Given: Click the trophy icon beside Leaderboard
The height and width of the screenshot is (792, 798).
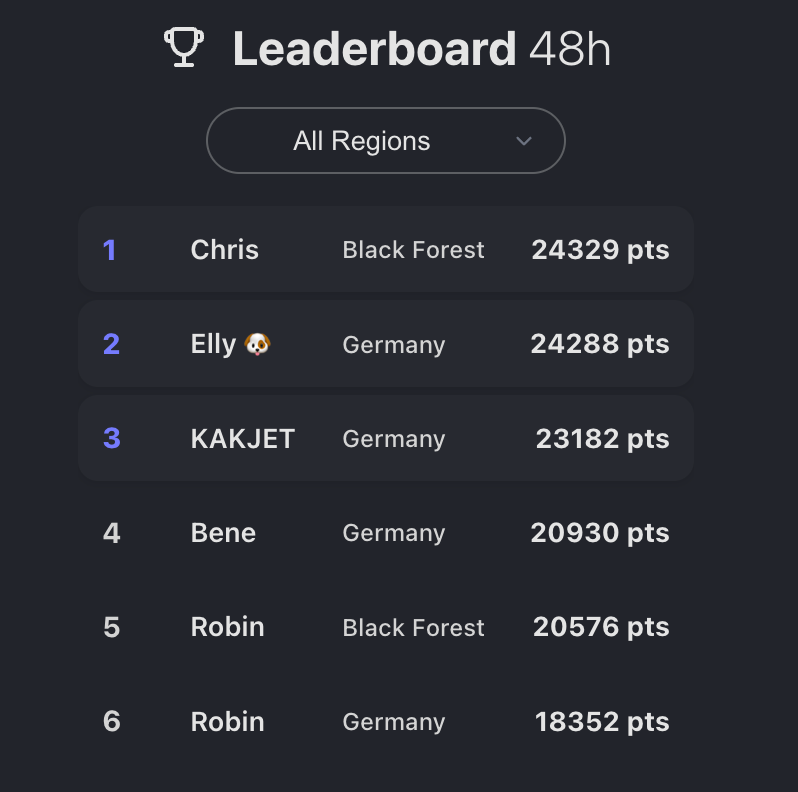Looking at the screenshot, I should pyautogui.click(x=184, y=48).
